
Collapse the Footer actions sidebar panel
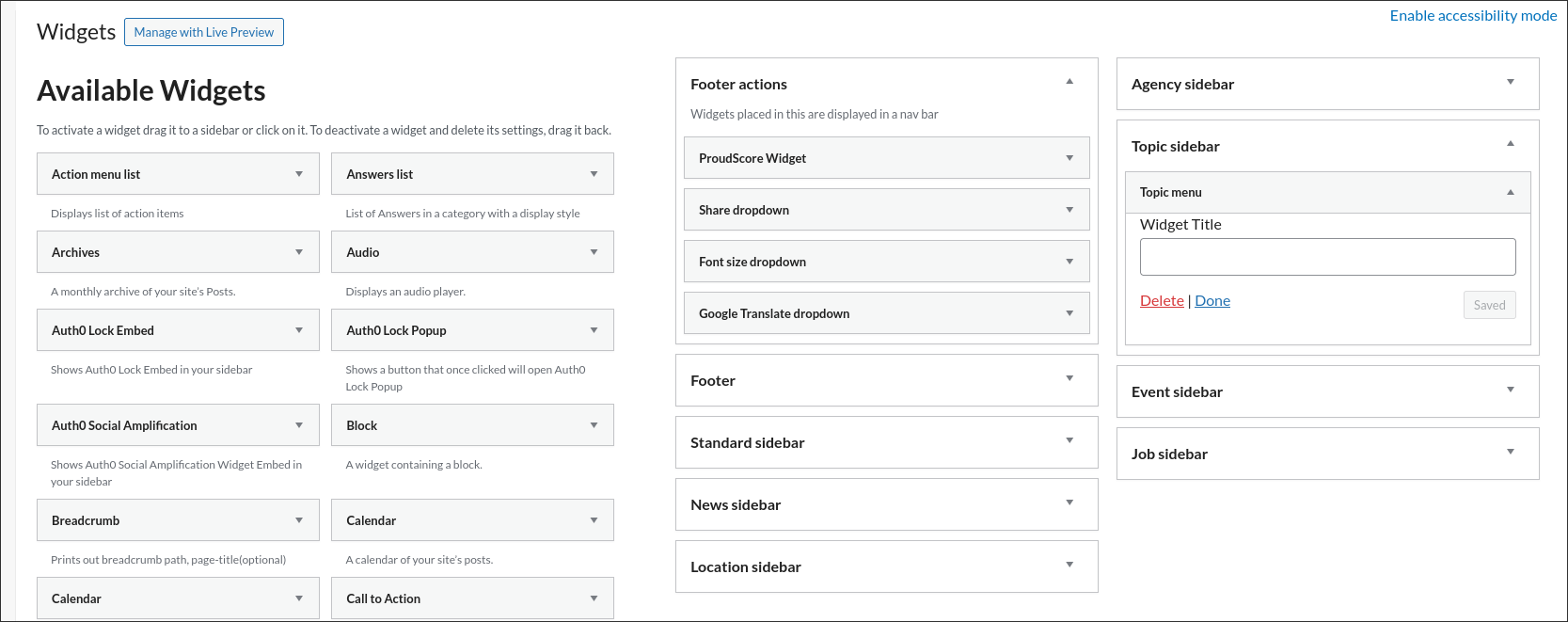tap(1069, 83)
